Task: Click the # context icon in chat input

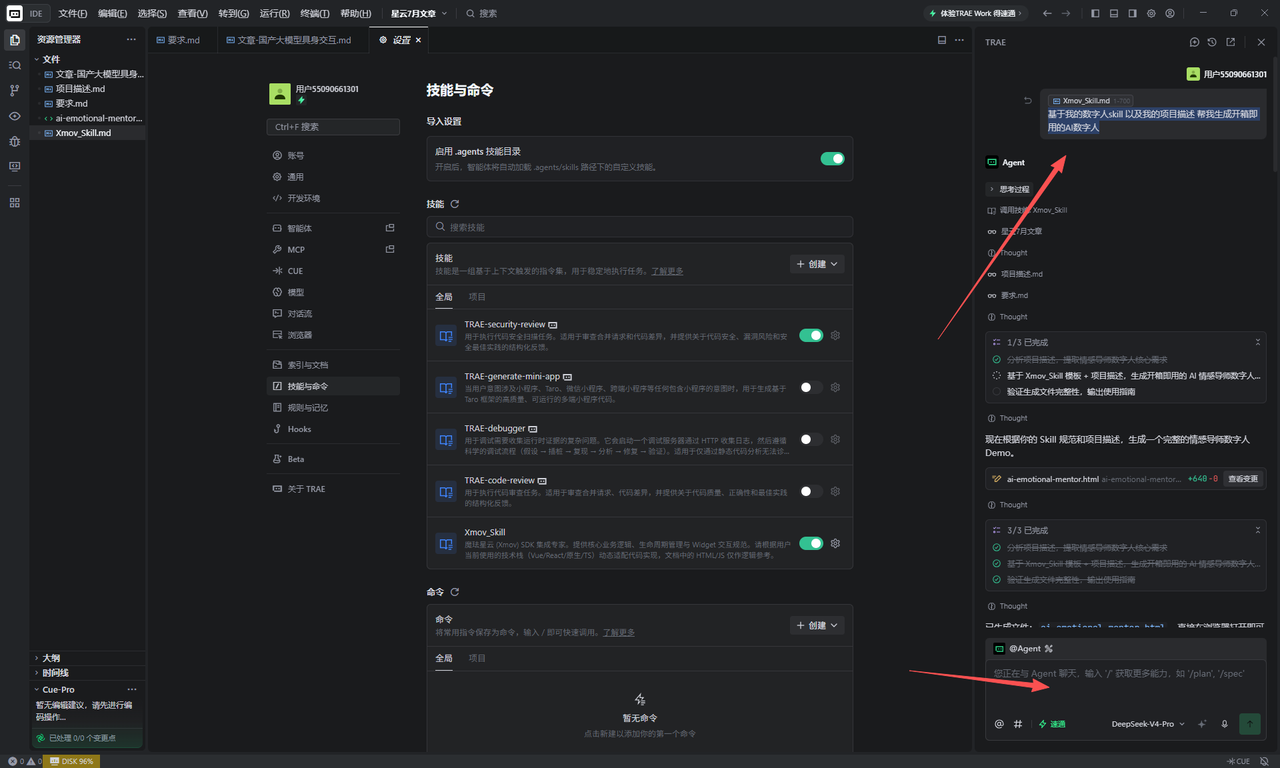Action: (1018, 724)
